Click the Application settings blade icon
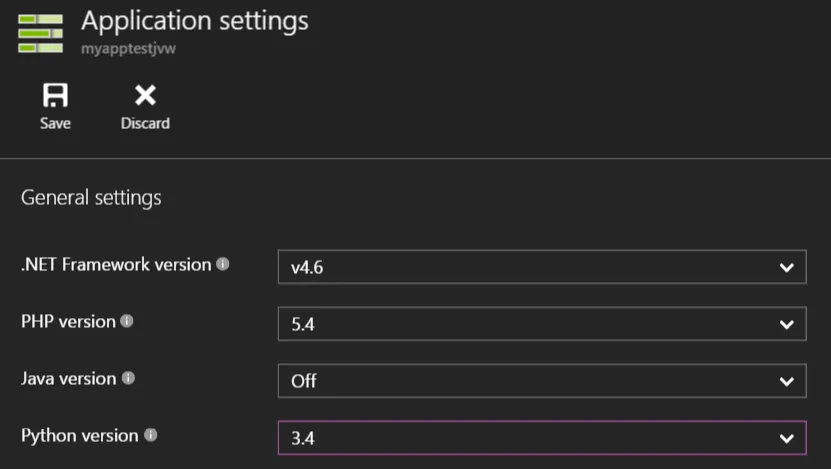This screenshot has width=831, height=469. click(40, 33)
